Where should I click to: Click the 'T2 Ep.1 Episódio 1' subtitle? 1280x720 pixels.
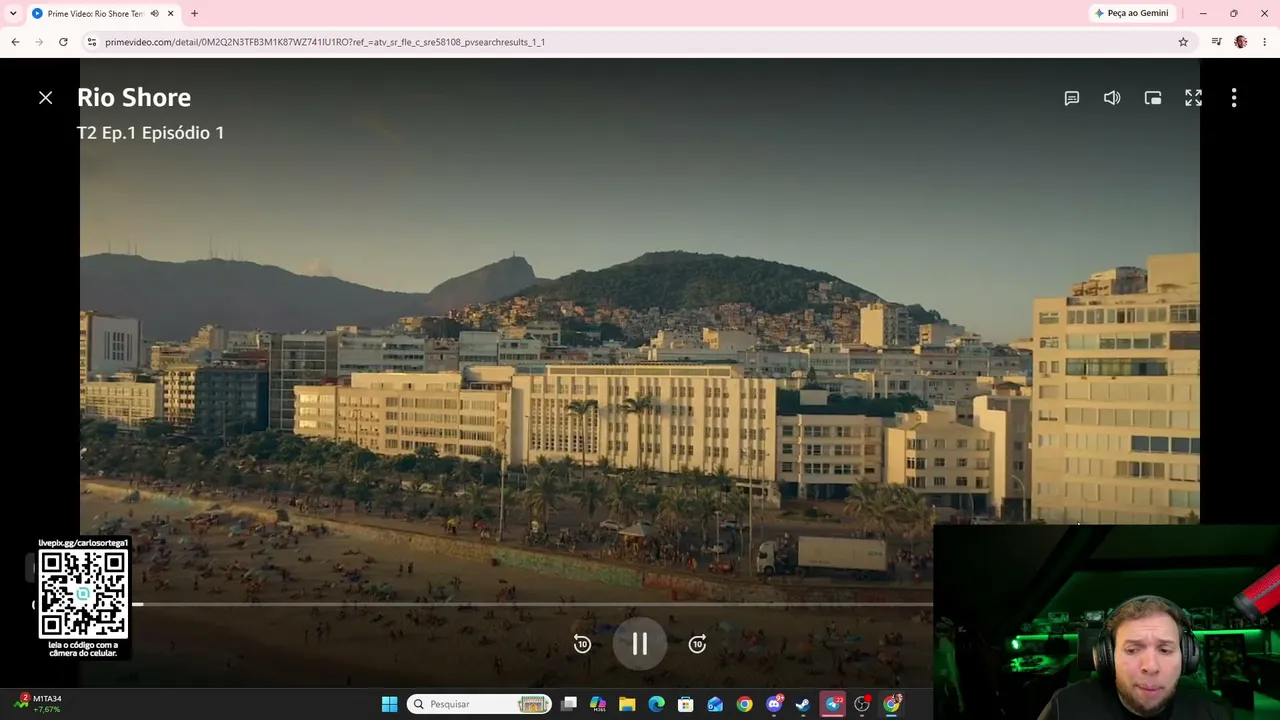(x=151, y=133)
